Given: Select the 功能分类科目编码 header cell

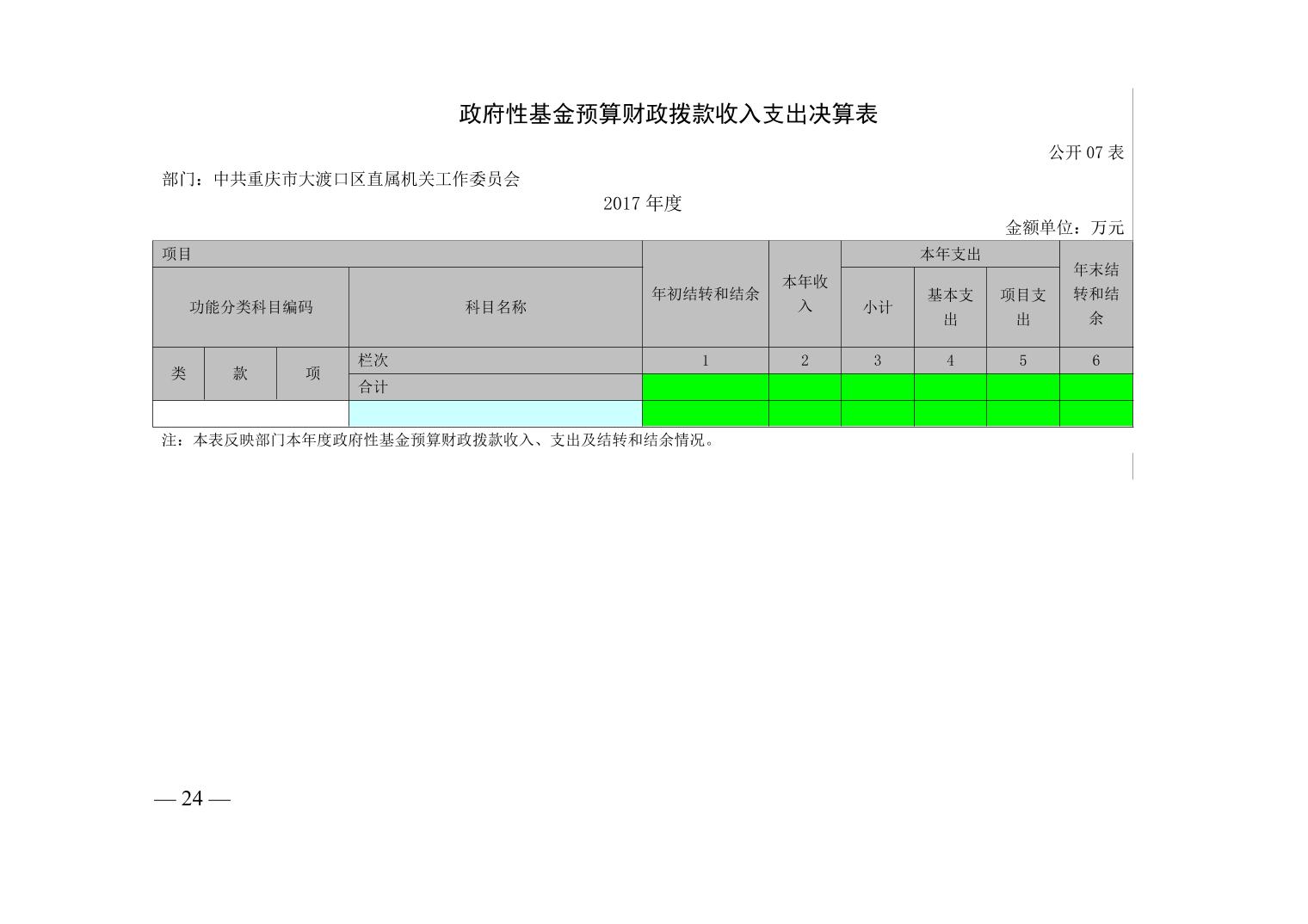Looking at the screenshot, I should click(250, 307).
